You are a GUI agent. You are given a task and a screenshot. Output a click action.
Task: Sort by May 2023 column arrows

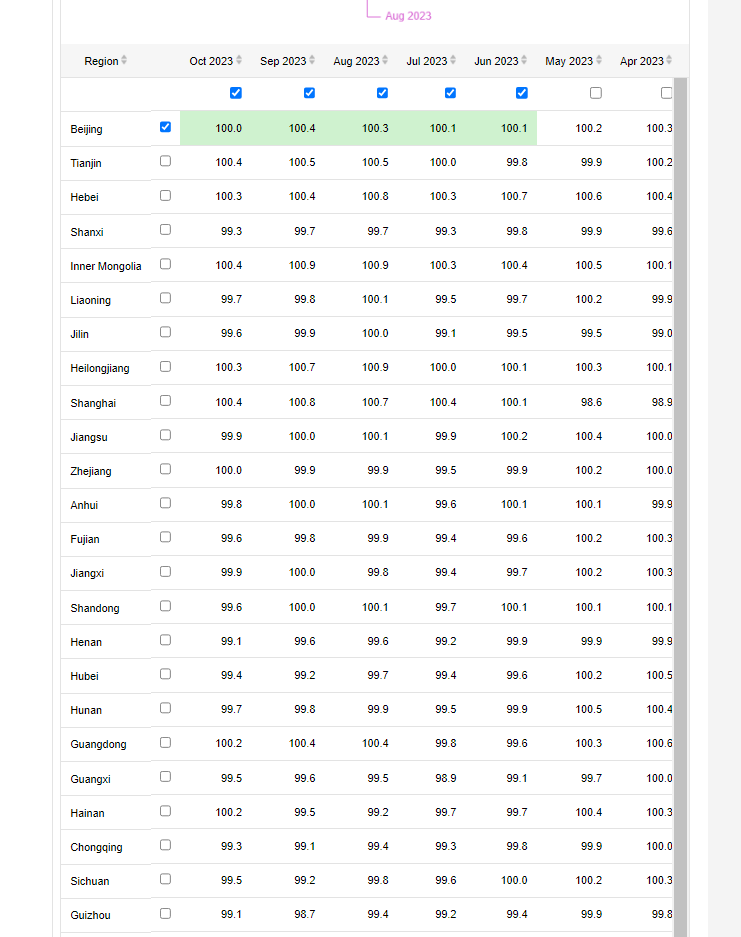click(598, 61)
